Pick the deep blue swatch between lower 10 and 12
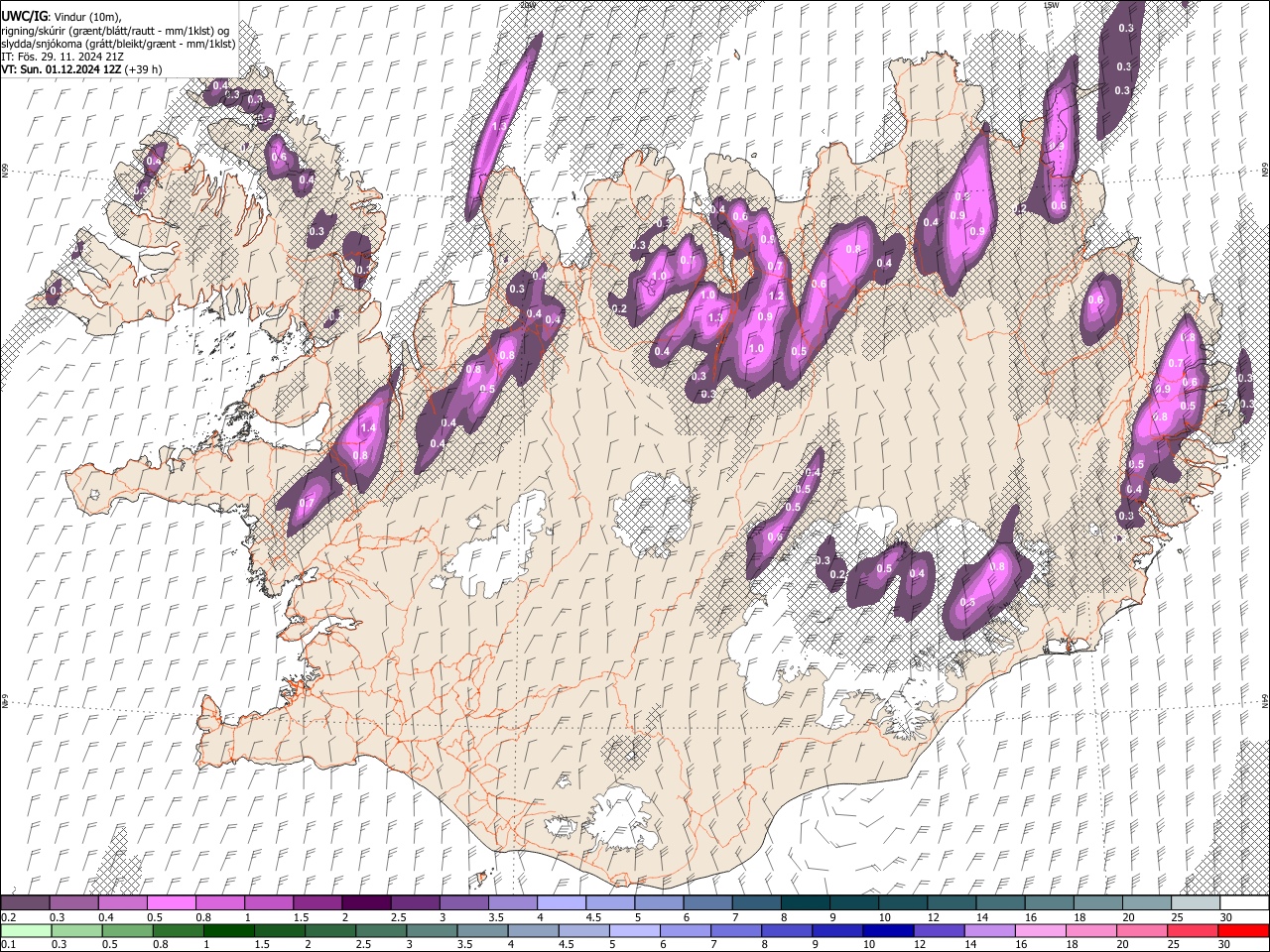1270x952 pixels. pyautogui.click(x=888, y=931)
